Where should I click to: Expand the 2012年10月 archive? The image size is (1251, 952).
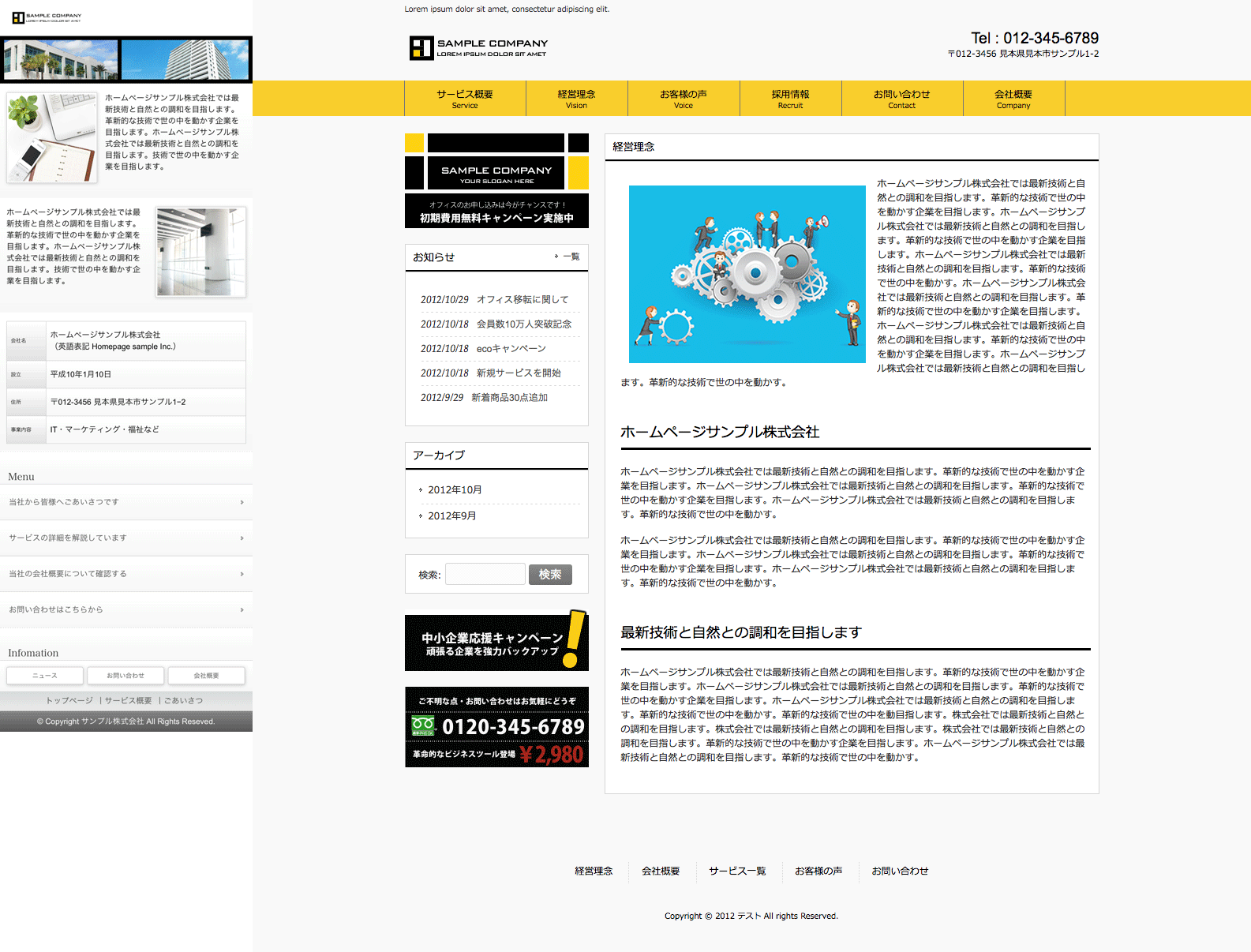pyautogui.click(x=455, y=490)
